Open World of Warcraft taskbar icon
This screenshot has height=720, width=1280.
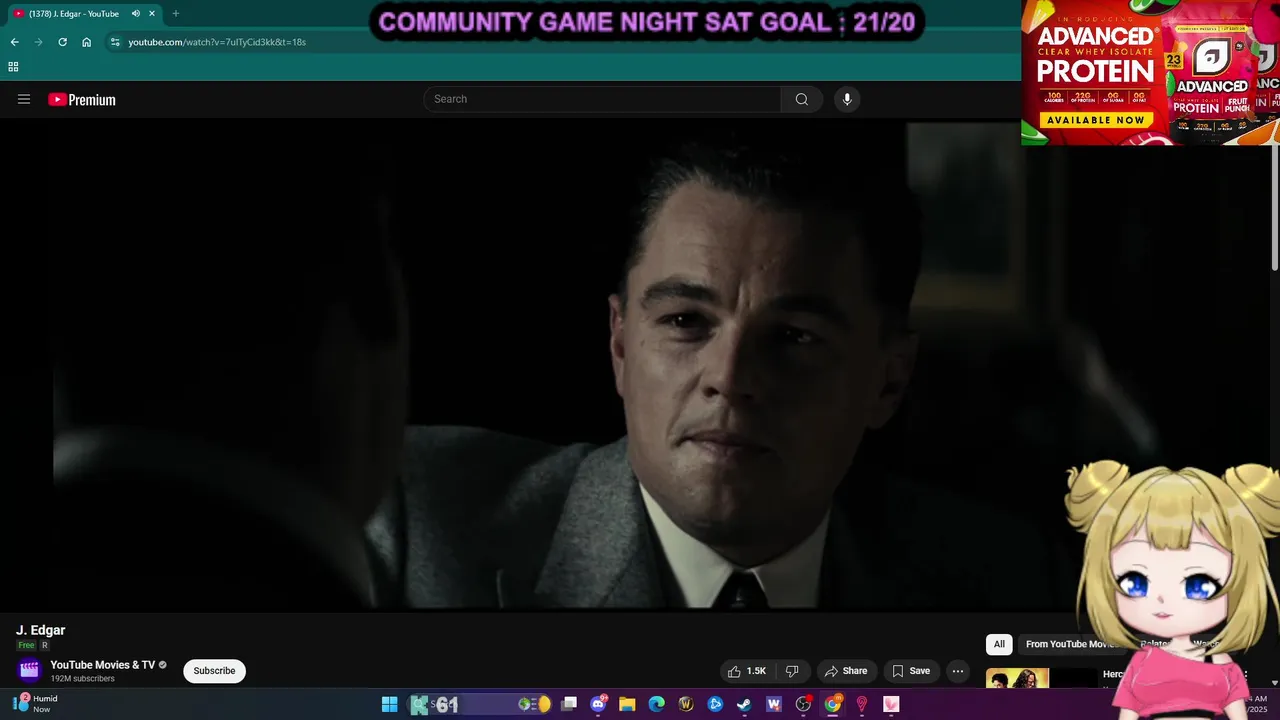point(686,704)
